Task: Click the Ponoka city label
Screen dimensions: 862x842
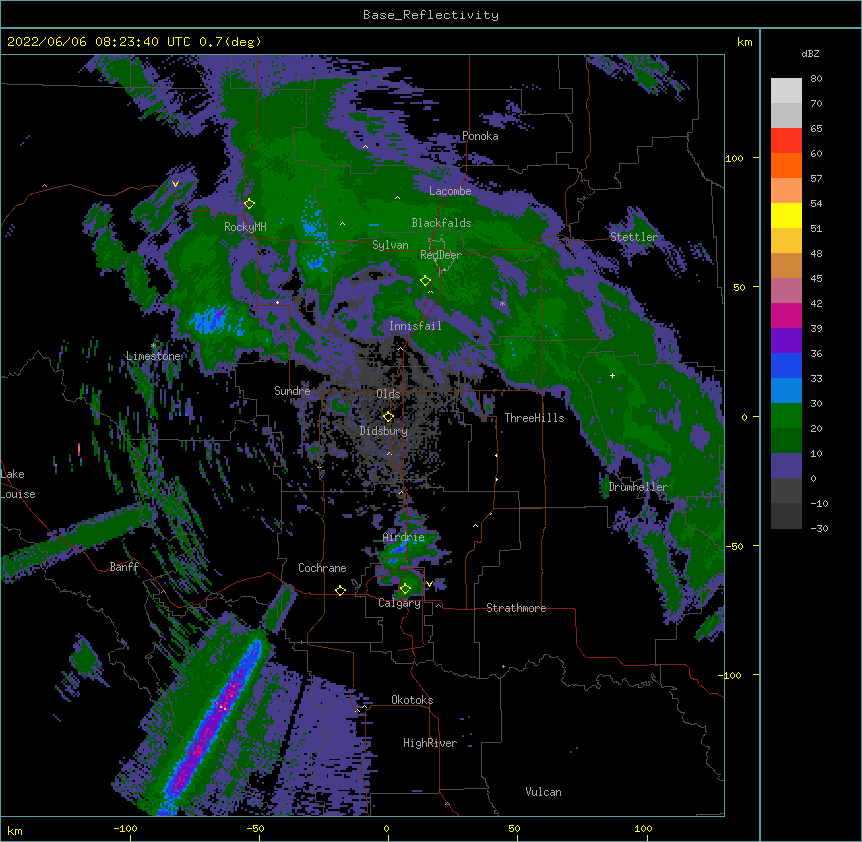Action: tap(480, 136)
